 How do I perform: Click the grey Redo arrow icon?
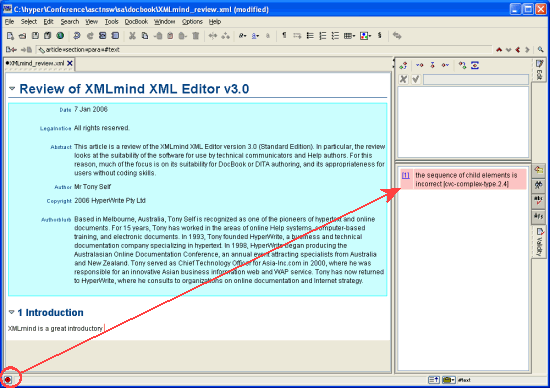90,36
